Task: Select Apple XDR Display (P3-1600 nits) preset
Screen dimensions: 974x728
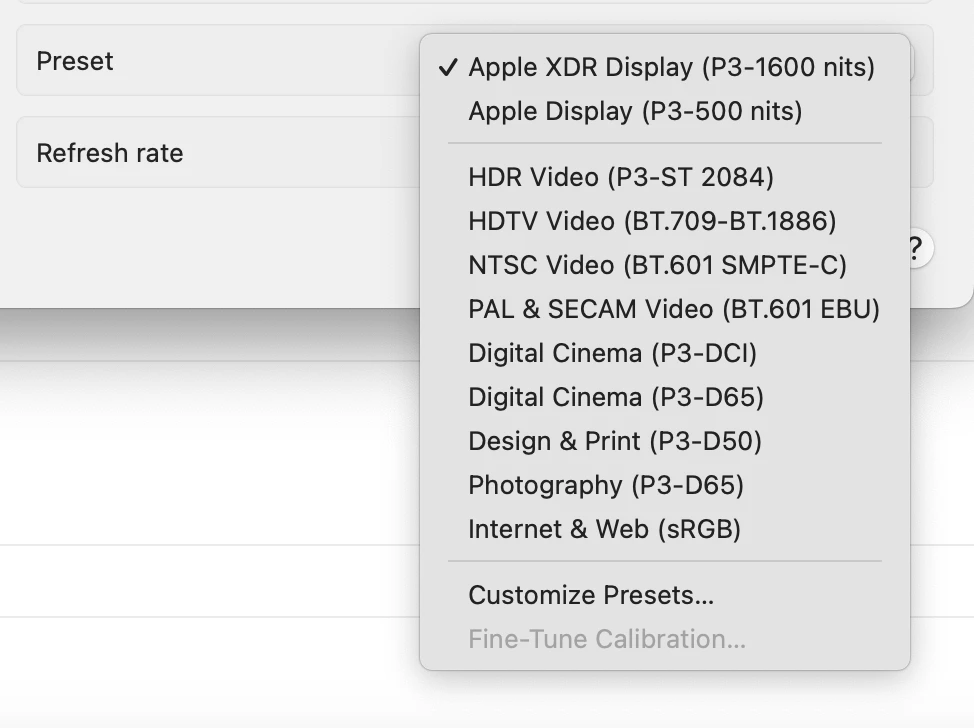Action: pyautogui.click(x=671, y=67)
